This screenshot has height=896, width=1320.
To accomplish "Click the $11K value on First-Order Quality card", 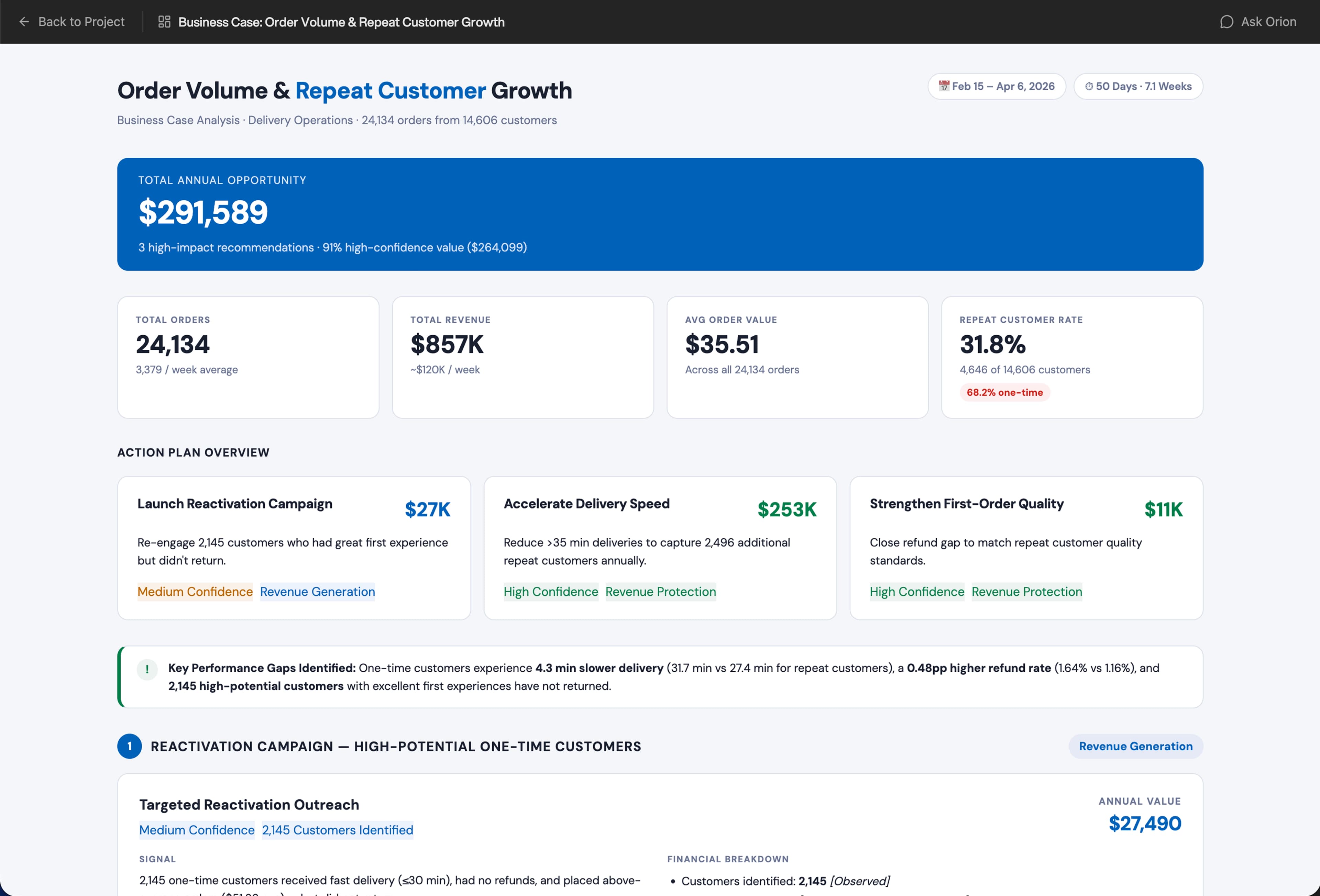I will [1163, 509].
